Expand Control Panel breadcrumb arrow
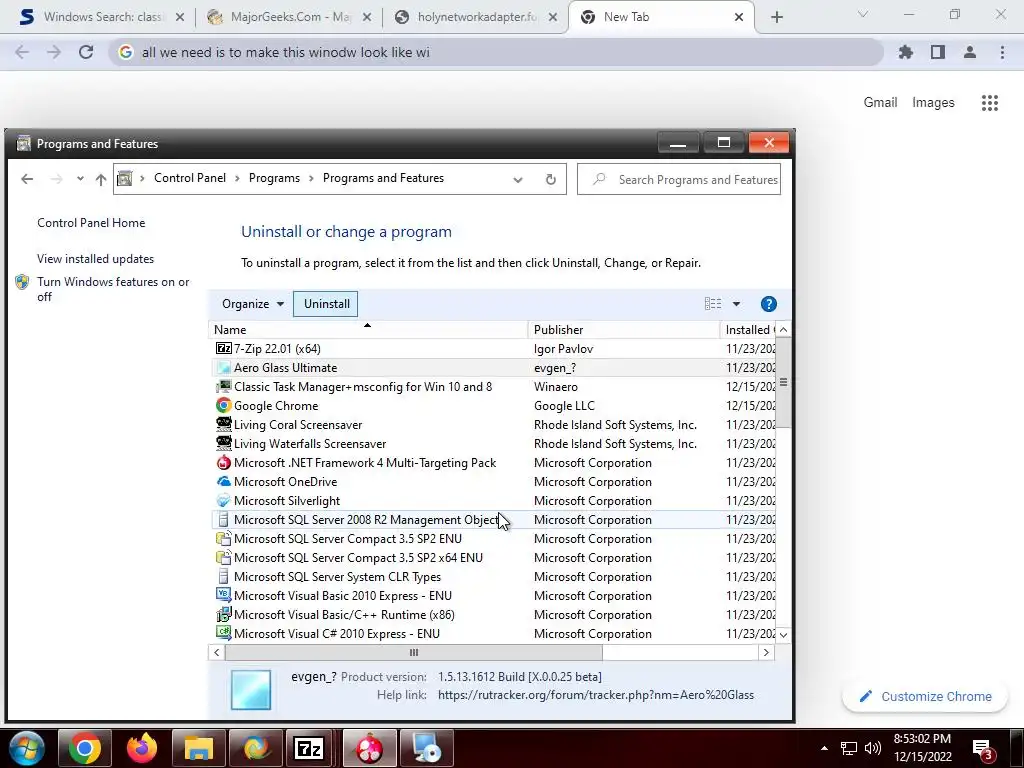Screen dimensions: 1024x768 click(x=237, y=178)
